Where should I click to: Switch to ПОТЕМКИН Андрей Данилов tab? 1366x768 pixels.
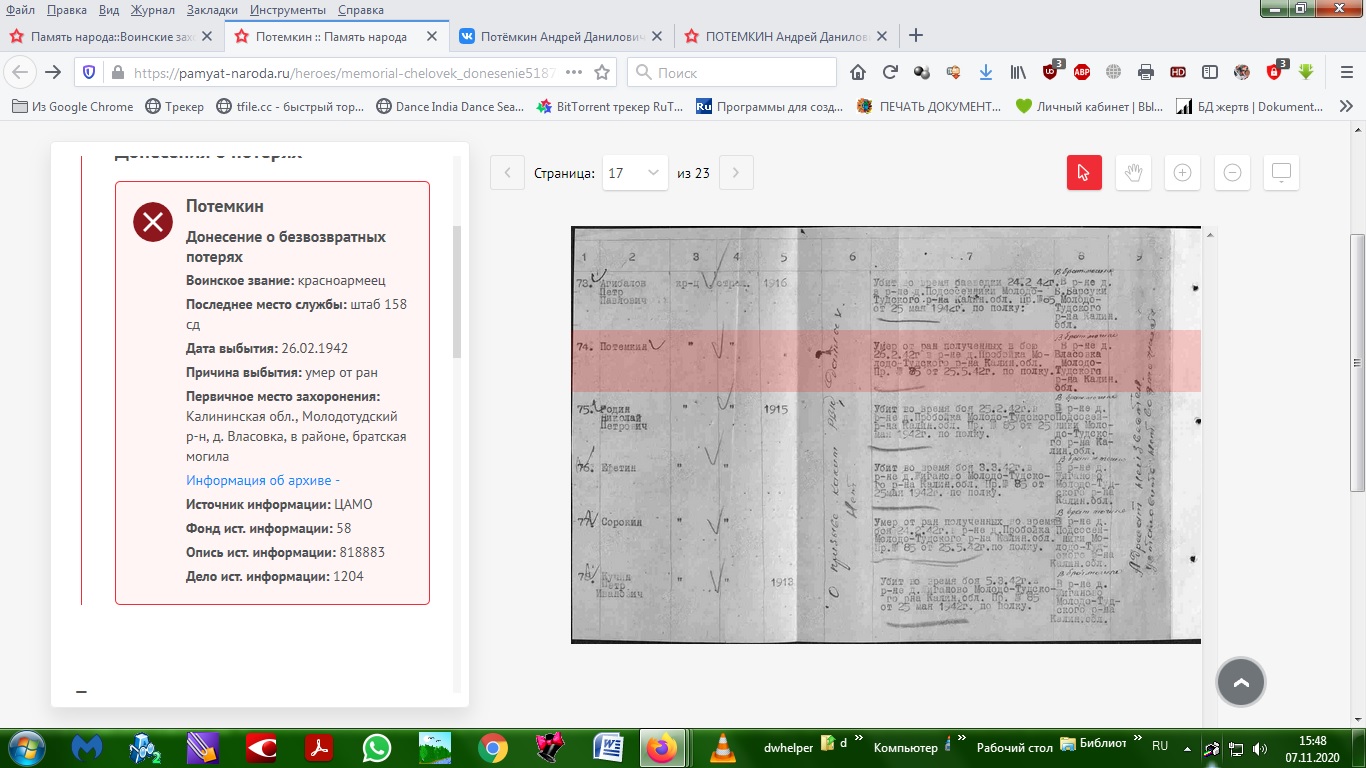point(787,36)
